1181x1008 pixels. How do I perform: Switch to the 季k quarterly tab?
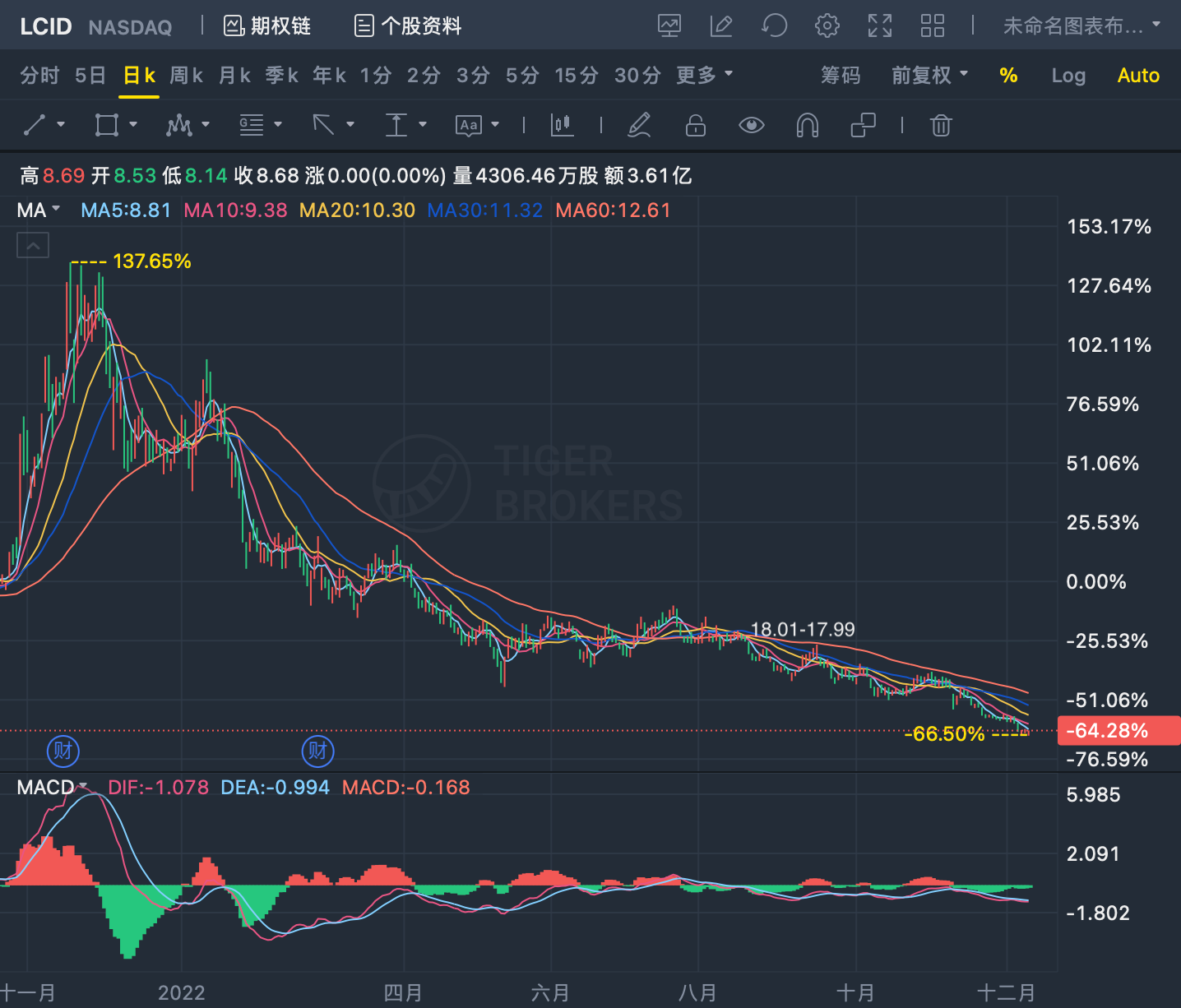point(282,76)
